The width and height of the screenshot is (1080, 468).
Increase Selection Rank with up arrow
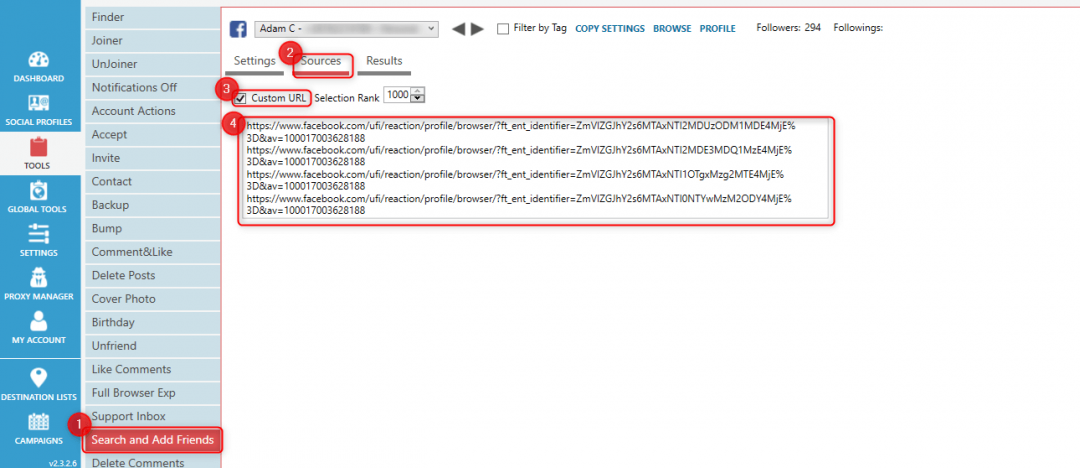[418, 92]
